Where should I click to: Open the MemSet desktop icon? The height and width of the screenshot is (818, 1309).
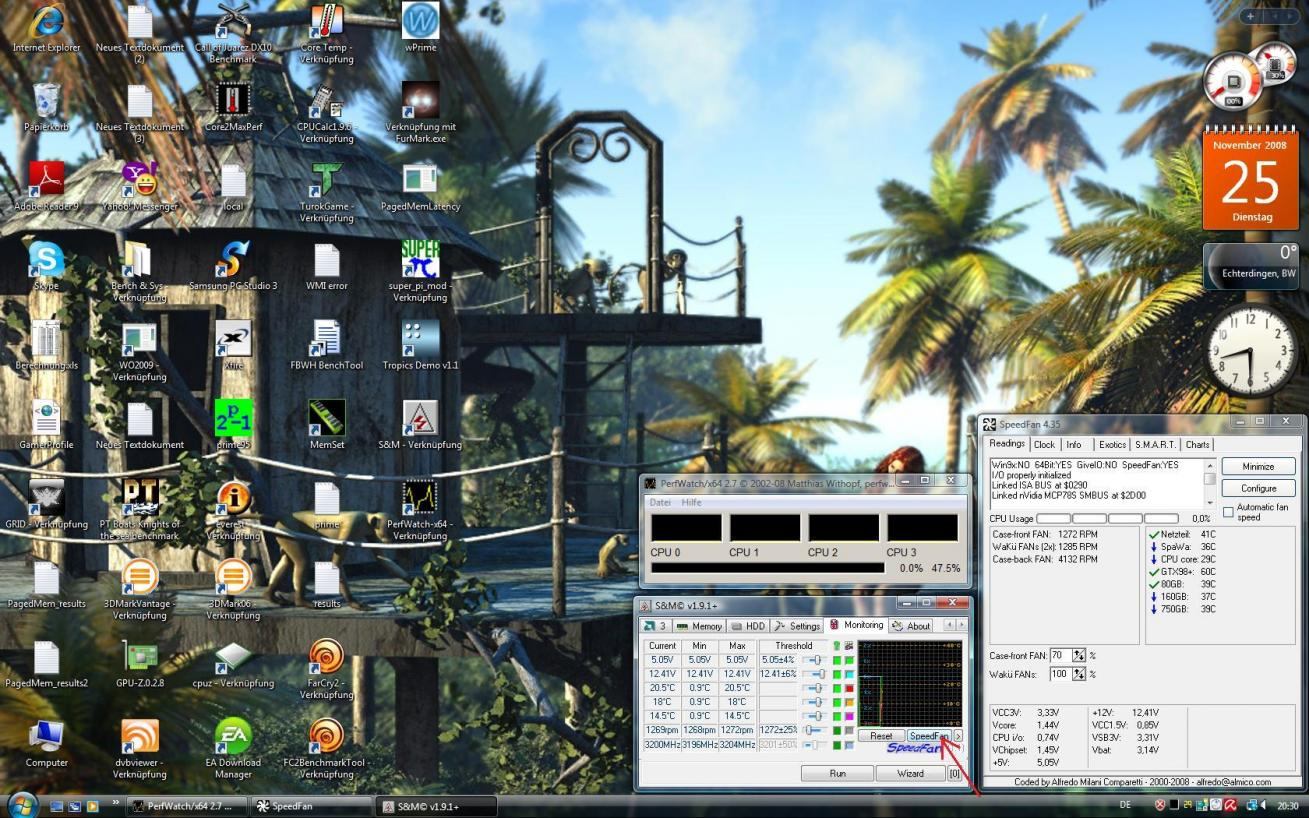(326, 424)
